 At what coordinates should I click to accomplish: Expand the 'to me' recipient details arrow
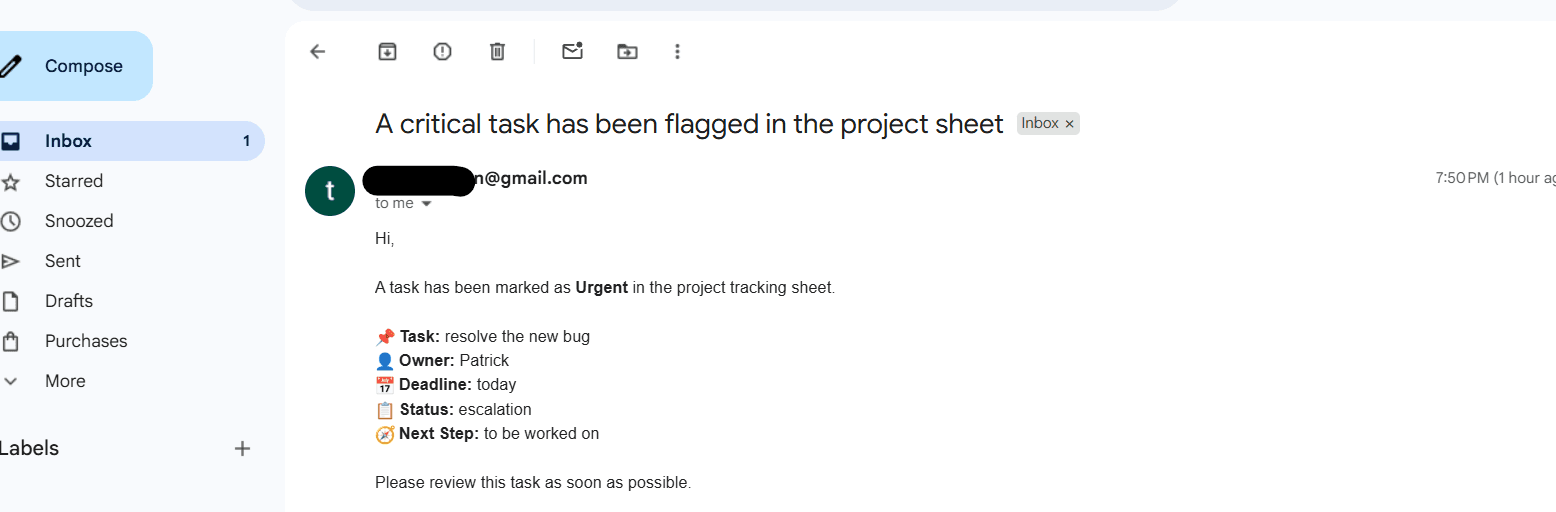(427, 204)
